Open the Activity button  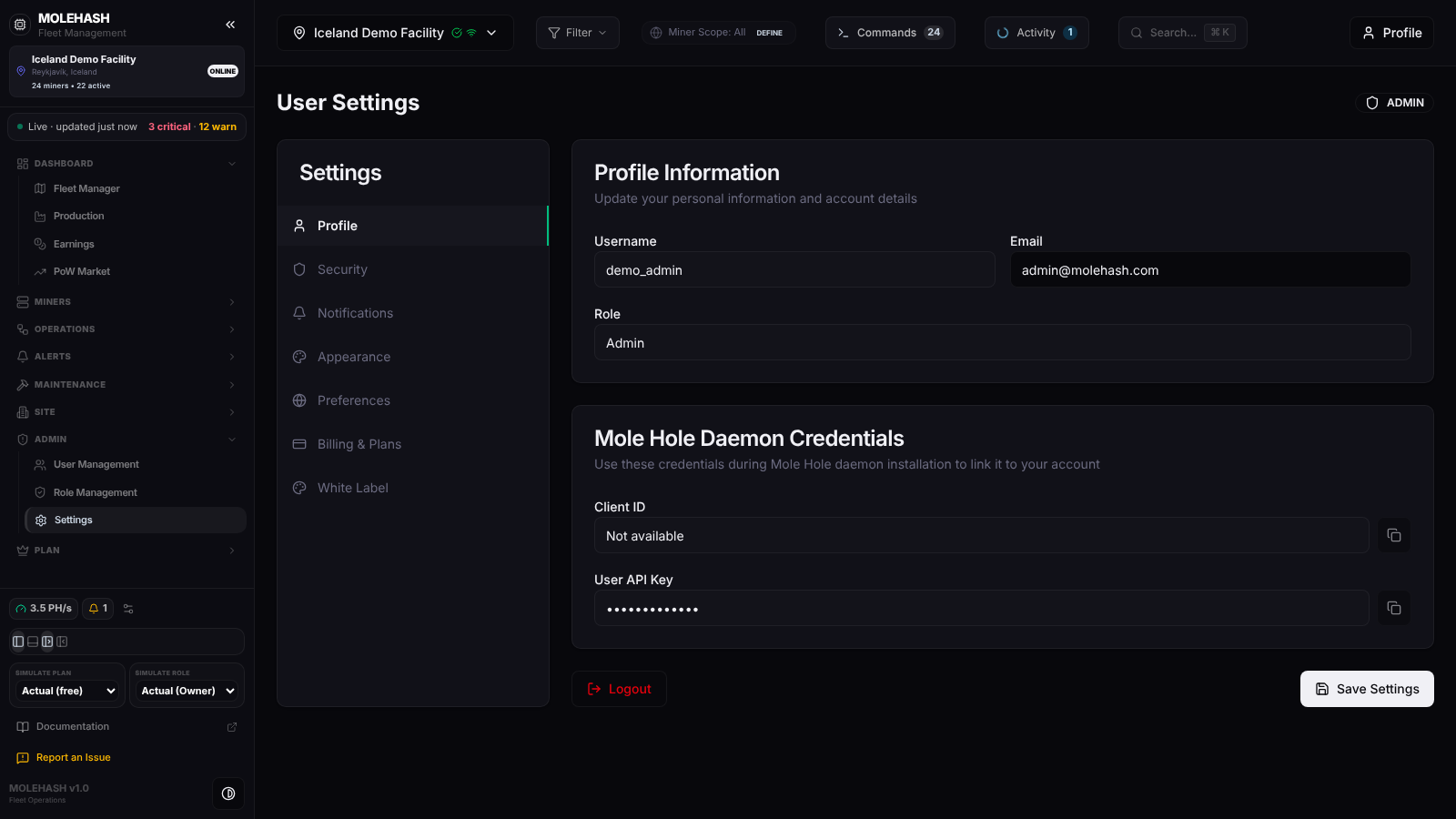(x=1036, y=33)
